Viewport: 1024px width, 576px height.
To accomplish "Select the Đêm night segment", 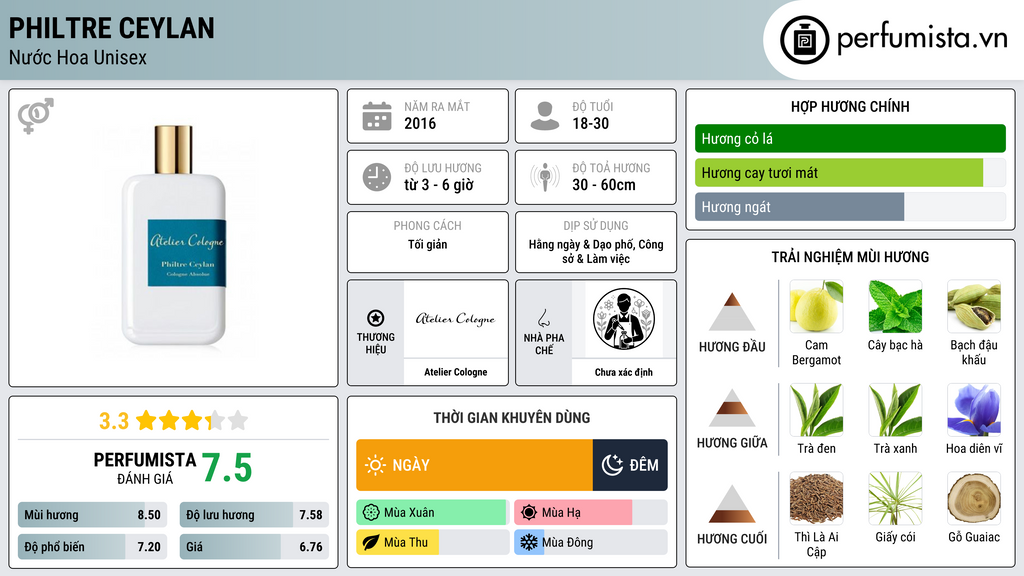I will (x=630, y=465).
